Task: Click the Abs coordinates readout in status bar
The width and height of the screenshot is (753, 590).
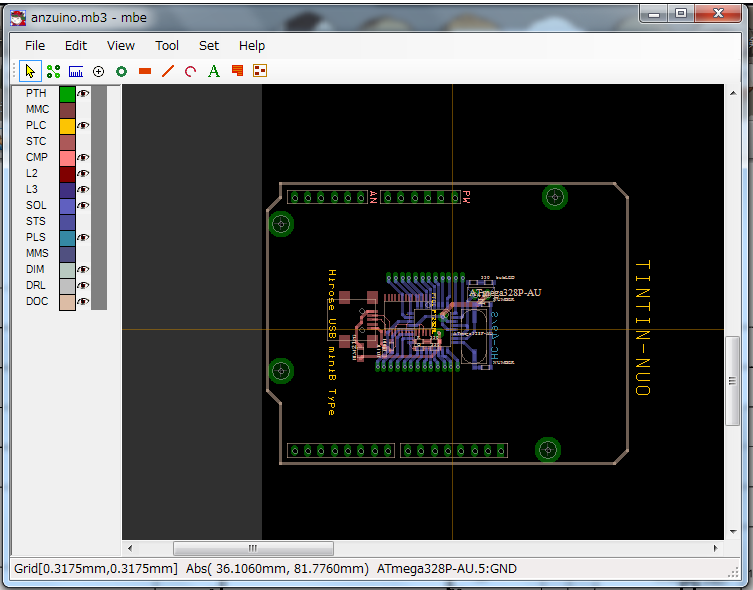Action: point(277,569)
